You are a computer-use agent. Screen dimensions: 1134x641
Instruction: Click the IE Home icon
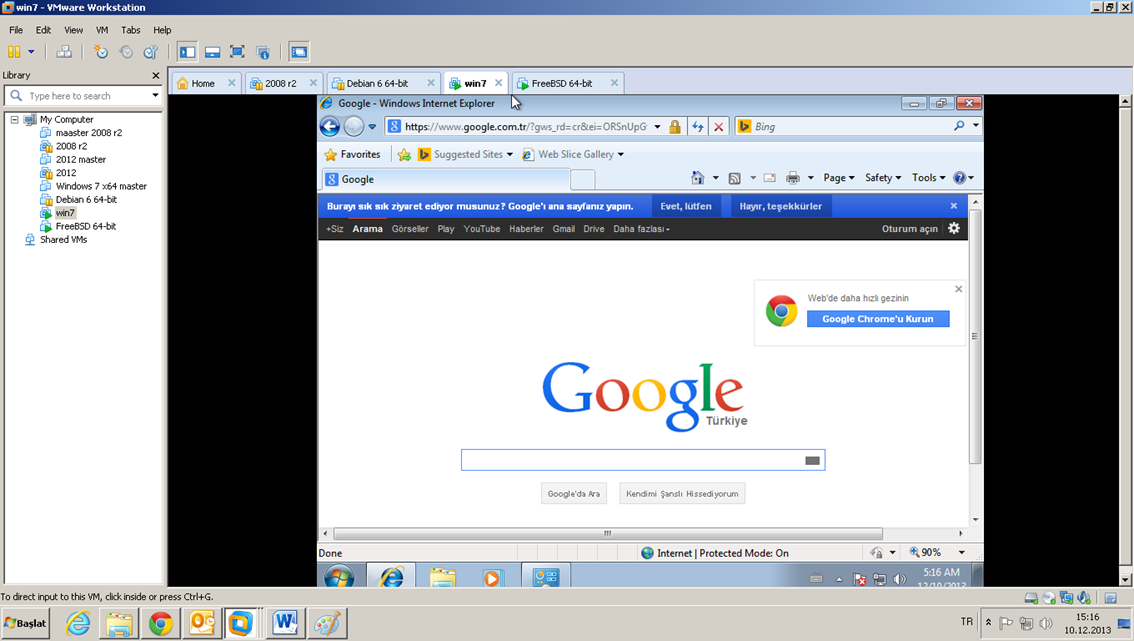[697, 178]
